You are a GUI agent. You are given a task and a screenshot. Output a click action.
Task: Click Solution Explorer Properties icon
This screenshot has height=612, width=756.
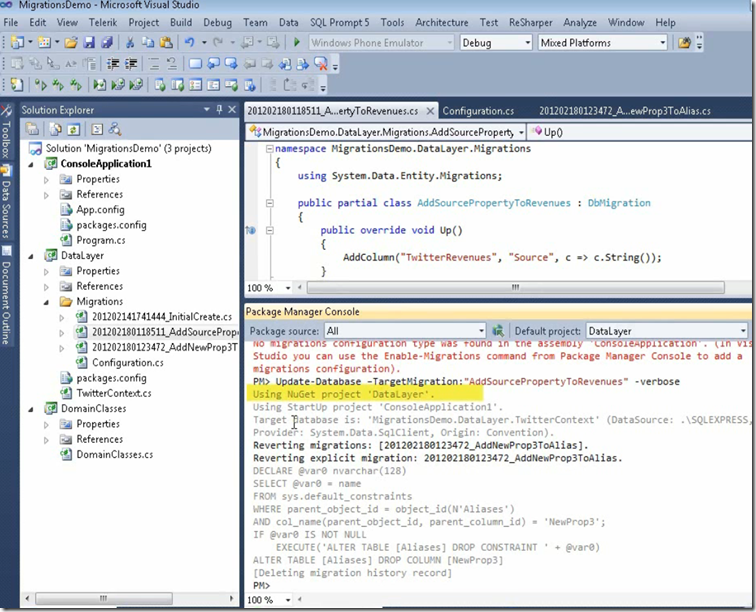point(32,129)
